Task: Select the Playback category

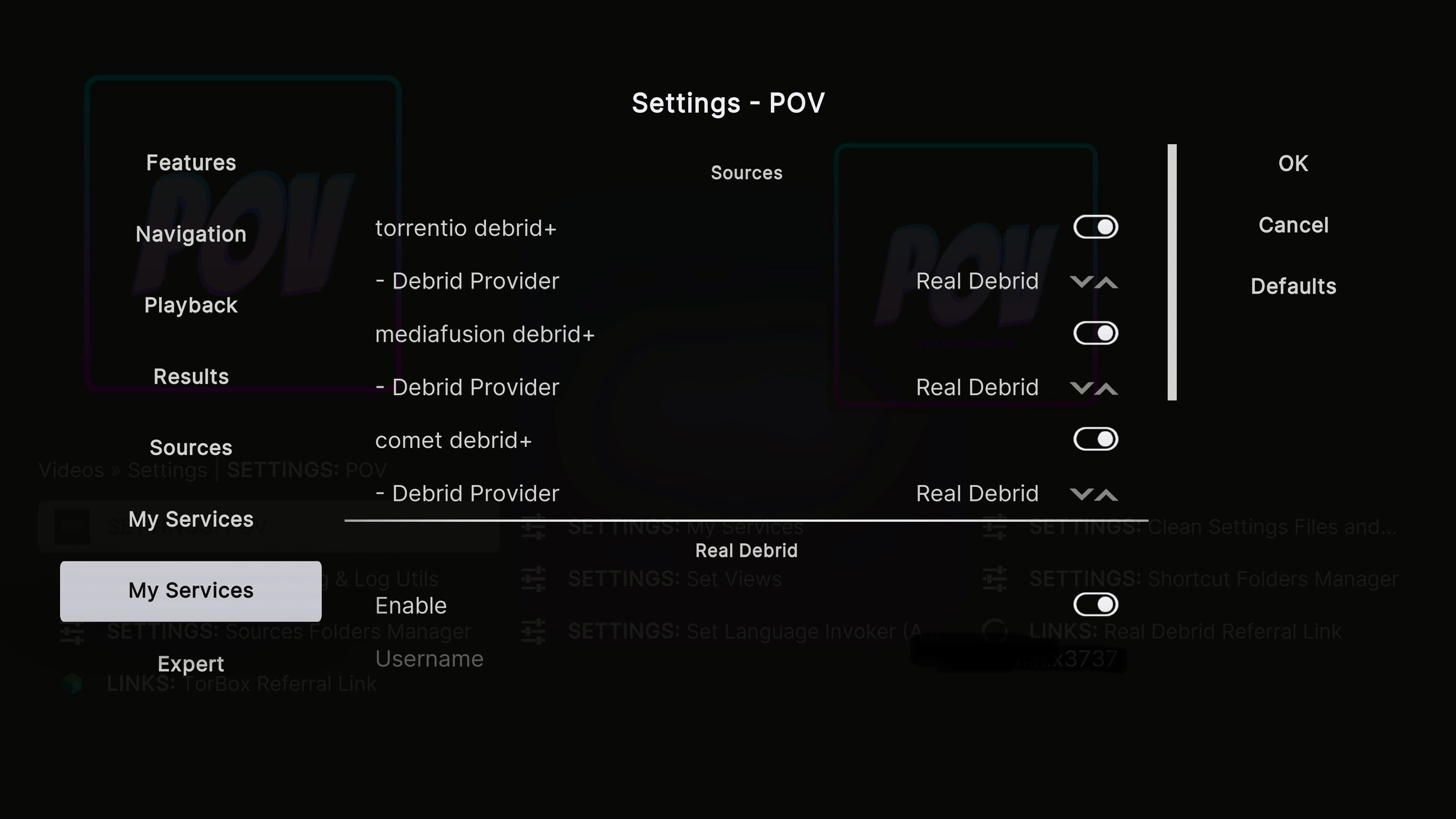Action: (x=191, y=306)
